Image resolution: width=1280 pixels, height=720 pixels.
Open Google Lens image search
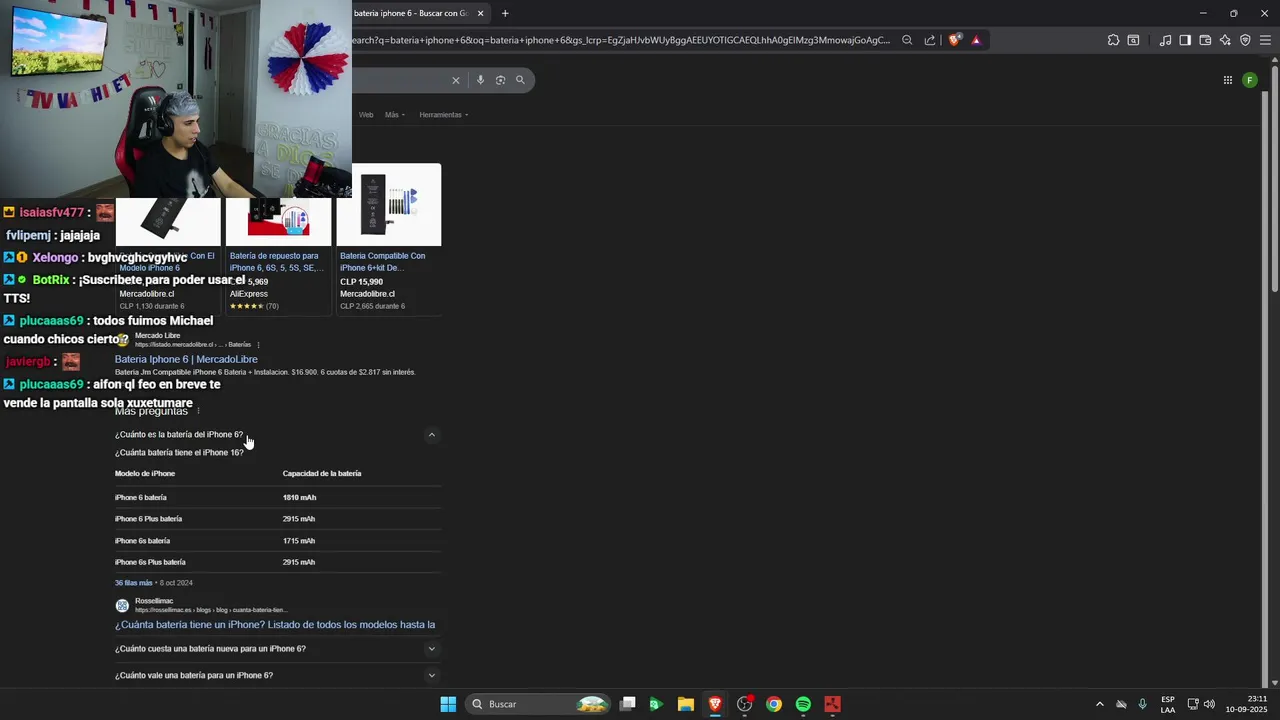tap(500, 80)
